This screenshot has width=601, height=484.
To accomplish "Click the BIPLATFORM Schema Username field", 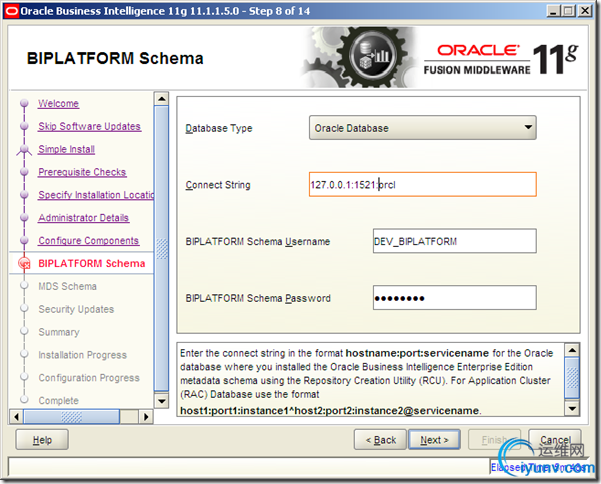I will tap(454, 241).
